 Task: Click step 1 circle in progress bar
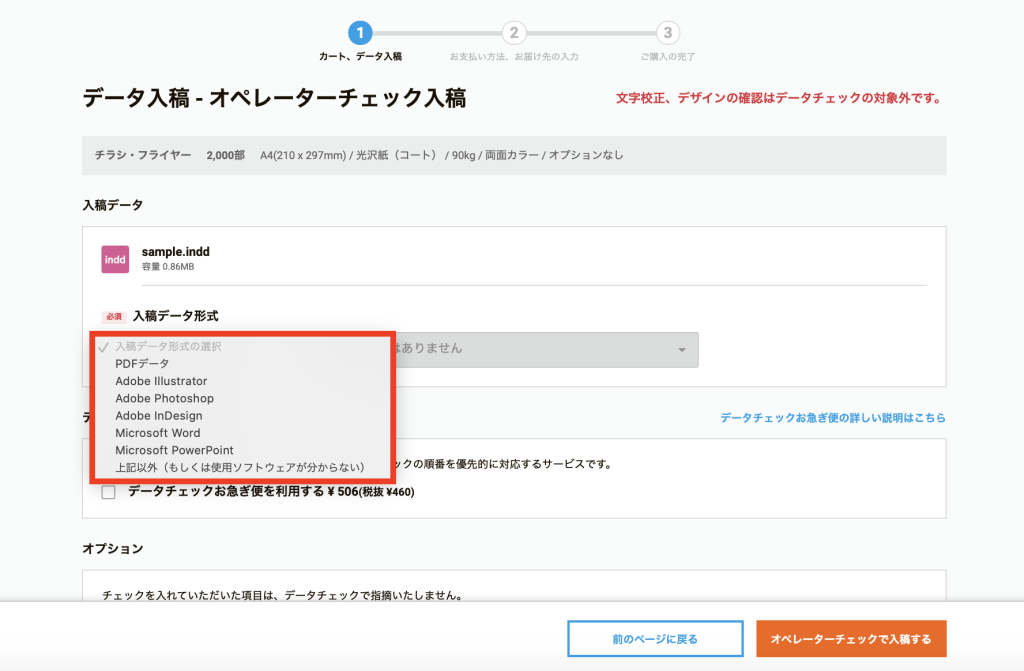360,33
